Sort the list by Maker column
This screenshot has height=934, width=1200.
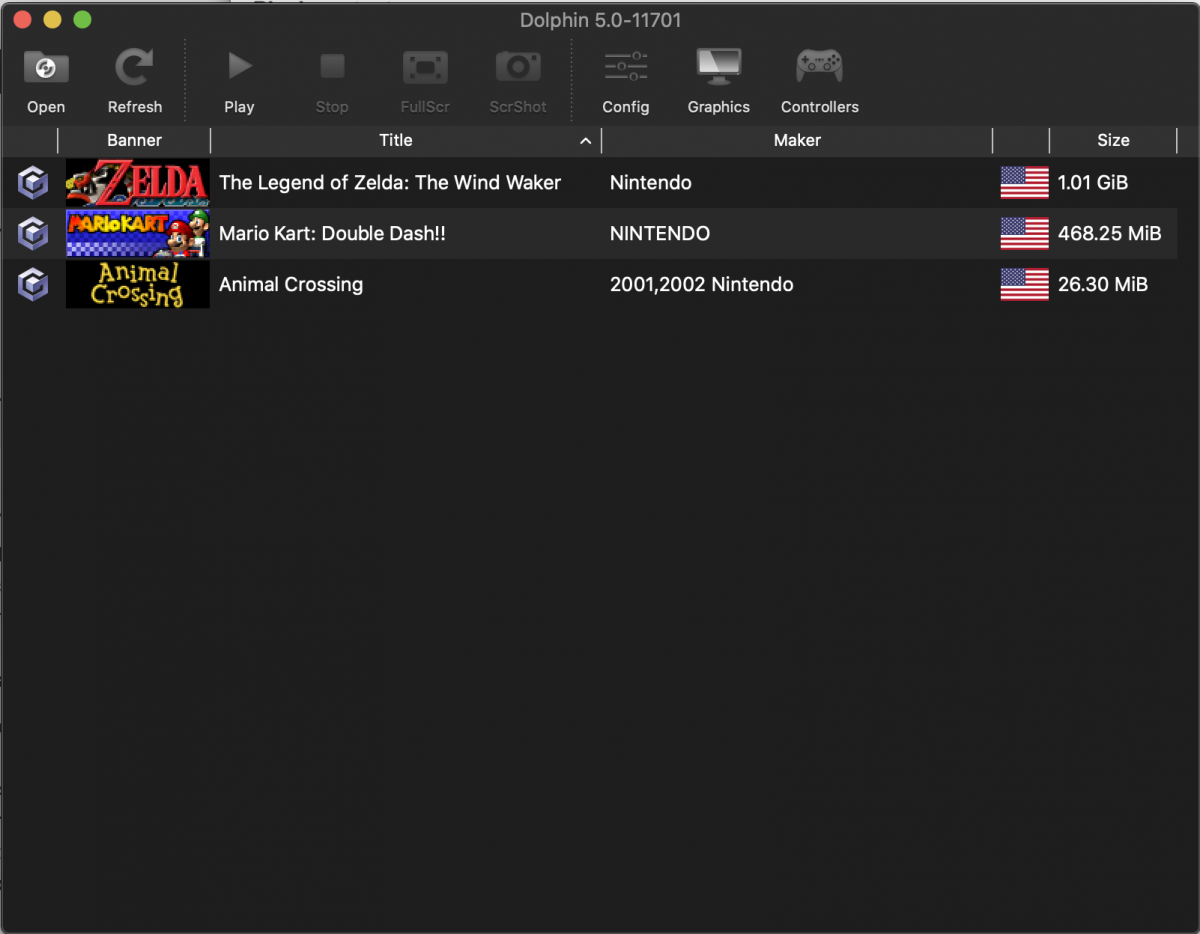click(797, 140)
